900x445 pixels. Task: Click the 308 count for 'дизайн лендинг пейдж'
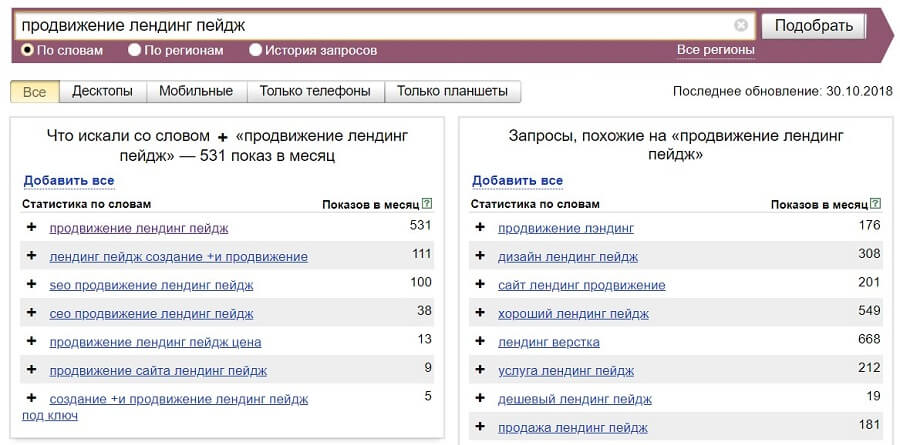pos(868,253)
